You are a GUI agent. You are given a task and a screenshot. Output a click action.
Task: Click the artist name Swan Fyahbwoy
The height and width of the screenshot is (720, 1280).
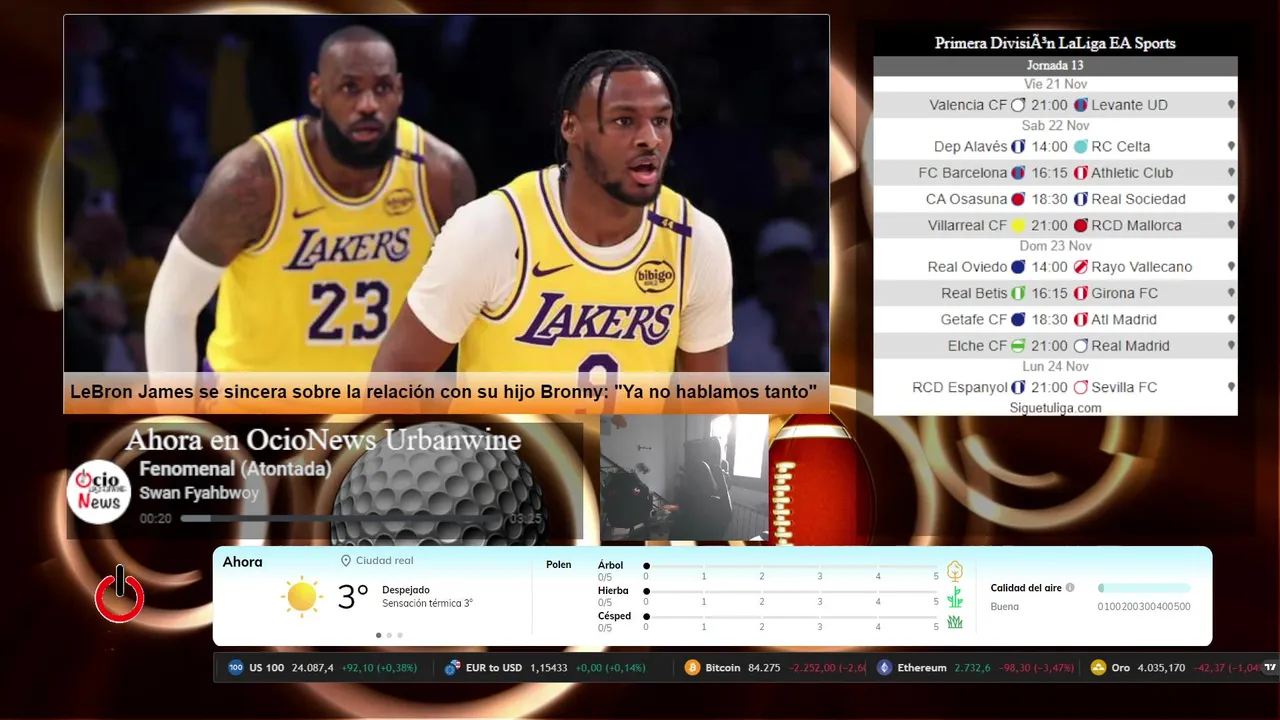point(199,493)
